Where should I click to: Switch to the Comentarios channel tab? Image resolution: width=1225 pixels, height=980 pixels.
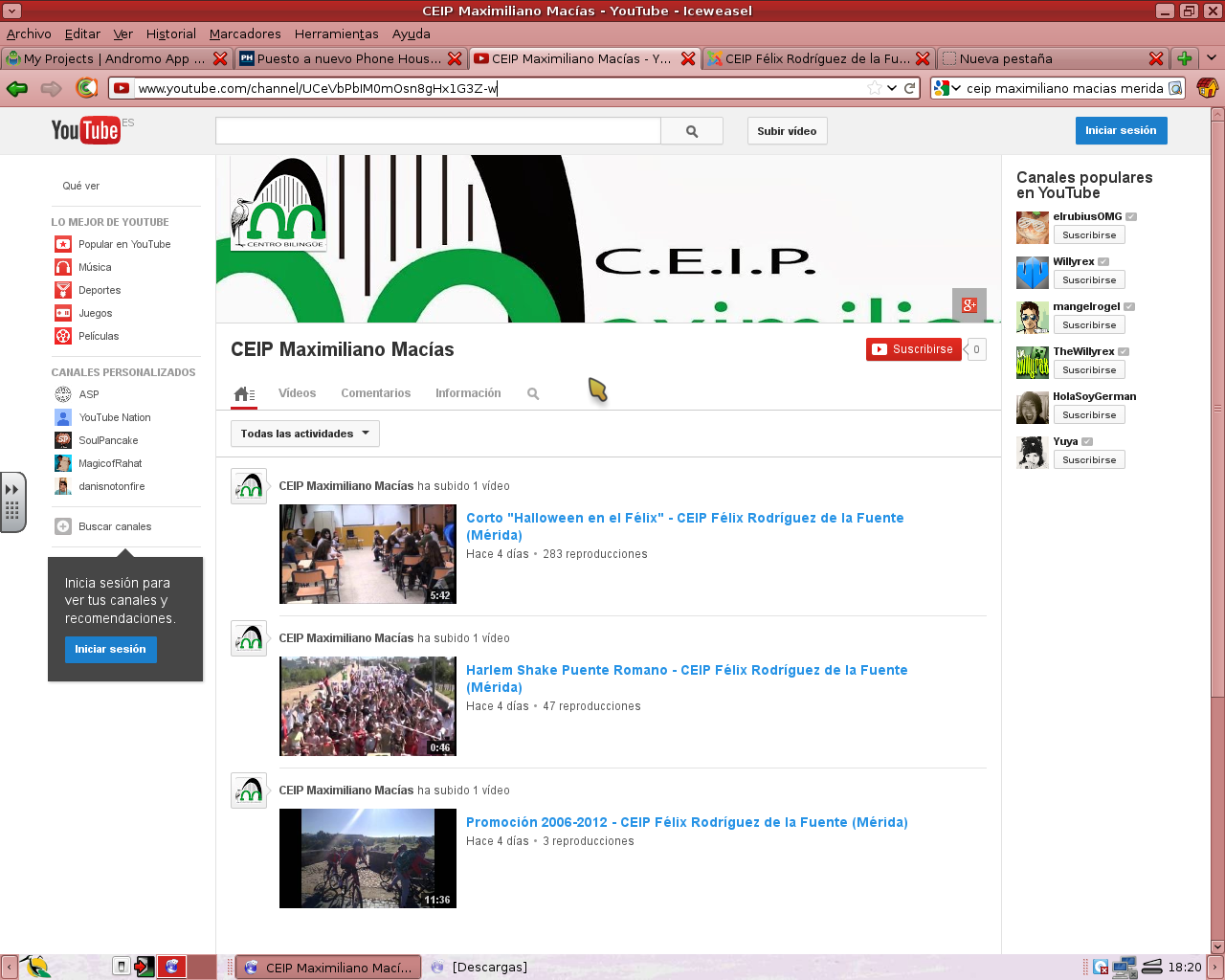[375, 393]
